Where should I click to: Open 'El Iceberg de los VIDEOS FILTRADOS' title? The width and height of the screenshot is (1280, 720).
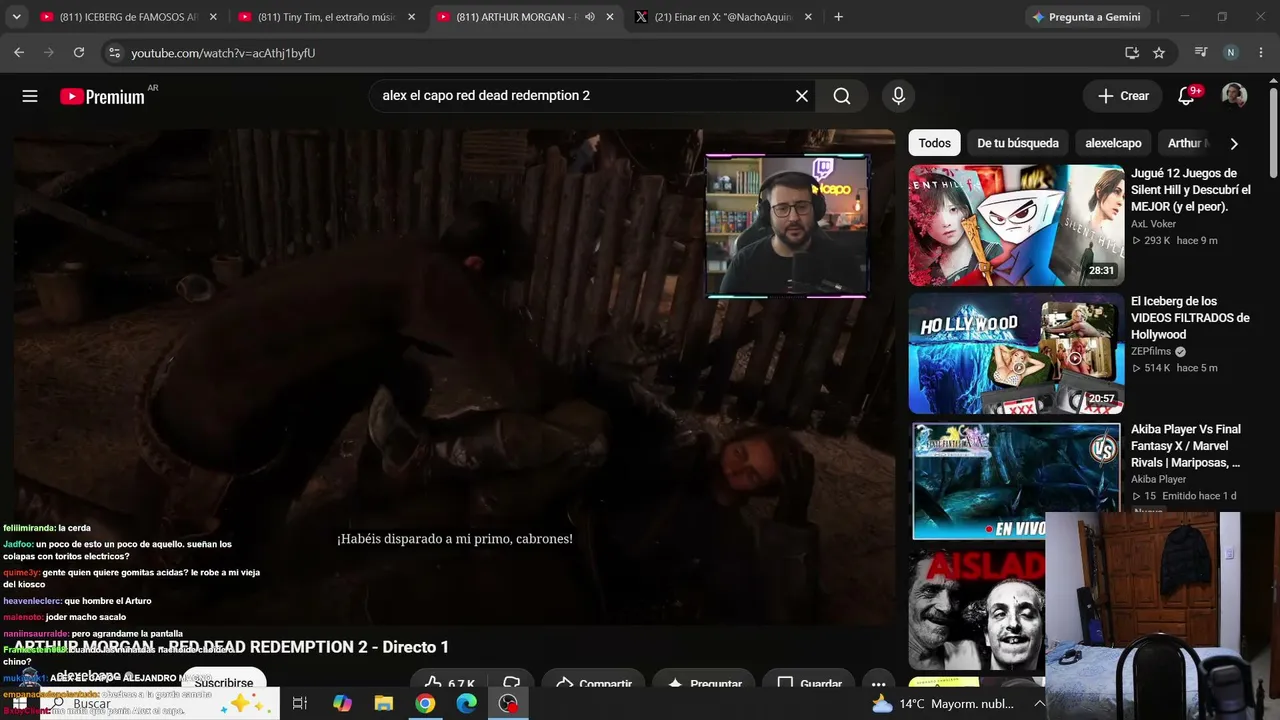tap(1190, 318)
